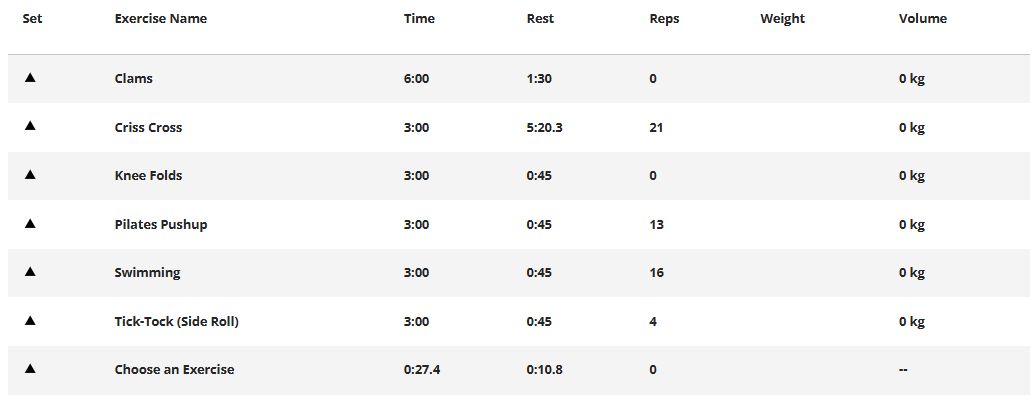The width and height of the screenshot is (1036, 413).
Task: Click the Volume column header
Action: click(x=922, y=19)
